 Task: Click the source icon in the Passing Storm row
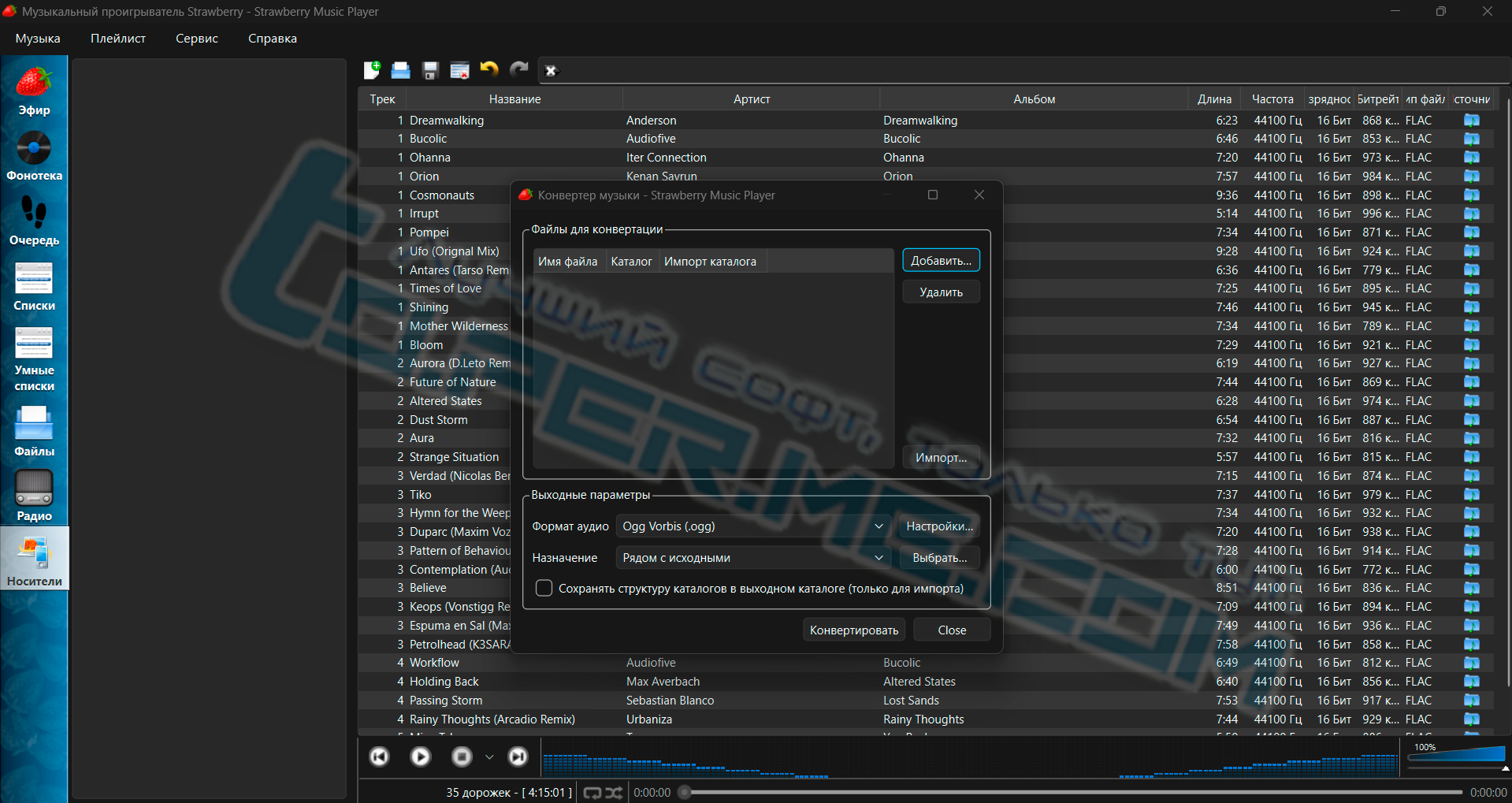tap(1472, 701)
